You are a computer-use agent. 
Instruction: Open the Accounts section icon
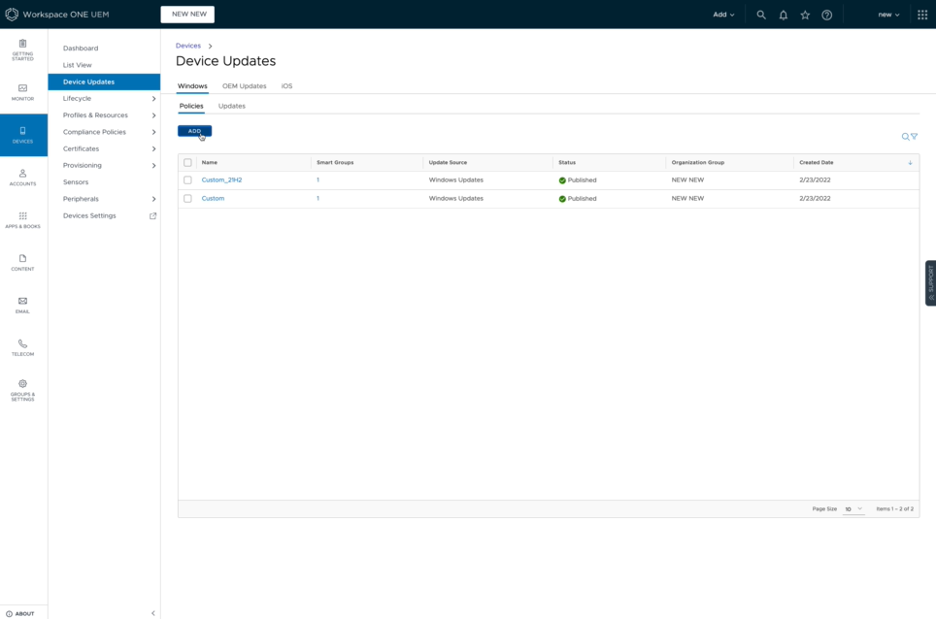click(x=23, y=177)
